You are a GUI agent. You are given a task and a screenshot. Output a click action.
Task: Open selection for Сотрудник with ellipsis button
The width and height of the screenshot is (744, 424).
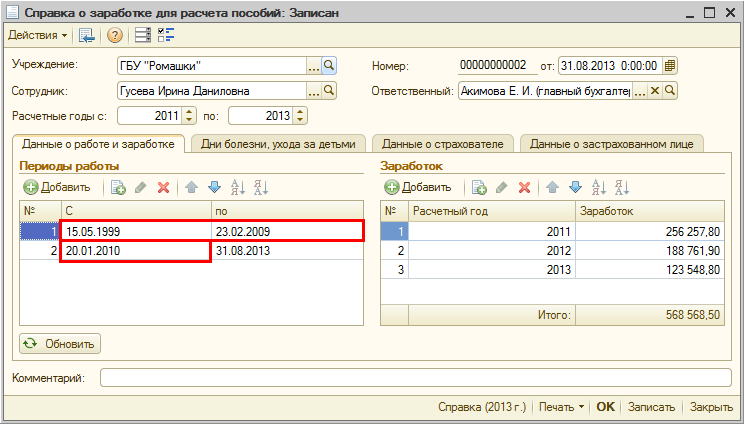click(x=314, y=91)
